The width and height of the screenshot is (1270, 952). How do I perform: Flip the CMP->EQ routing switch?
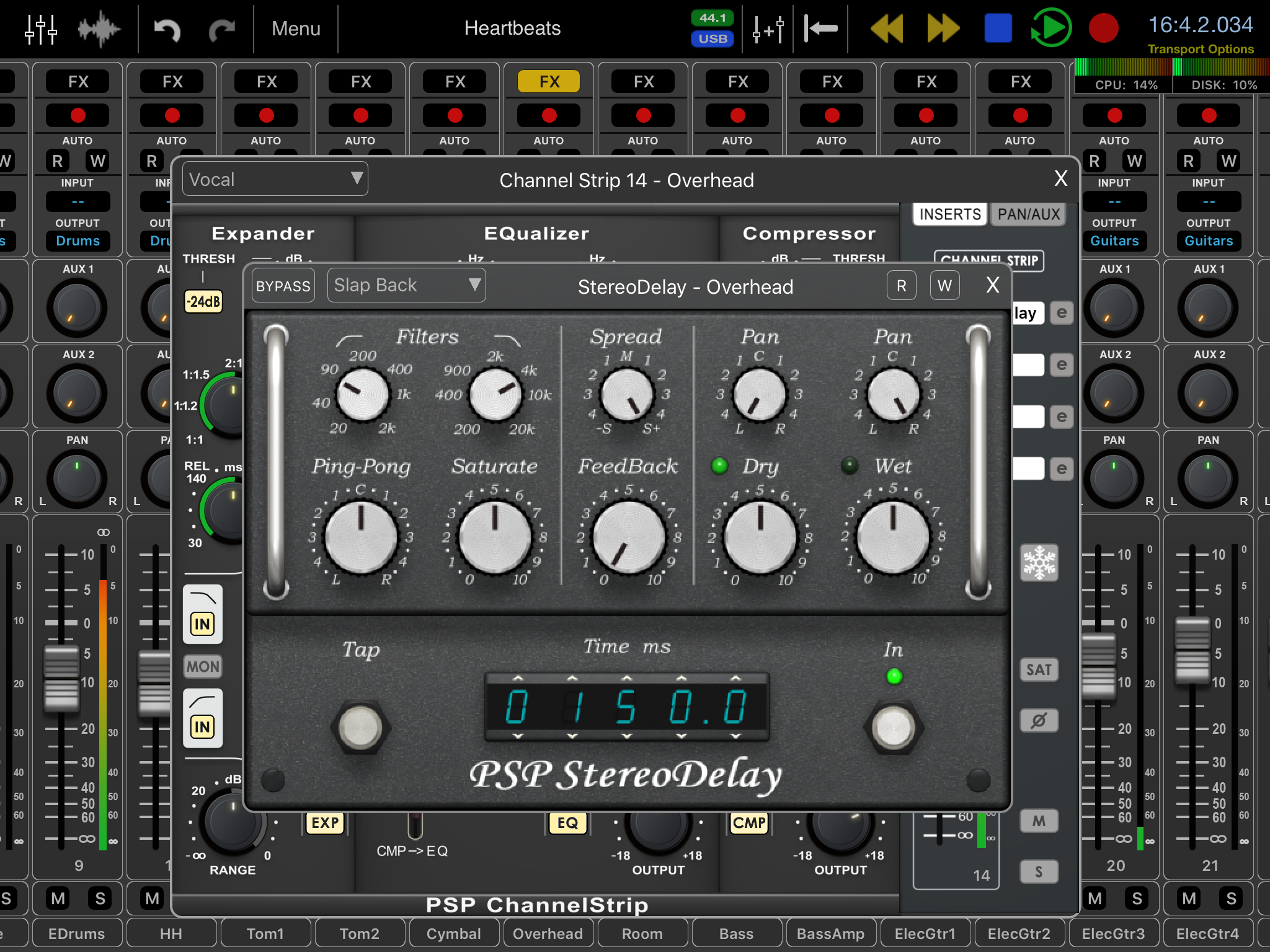pyautogui.click(x=415, y=826)
